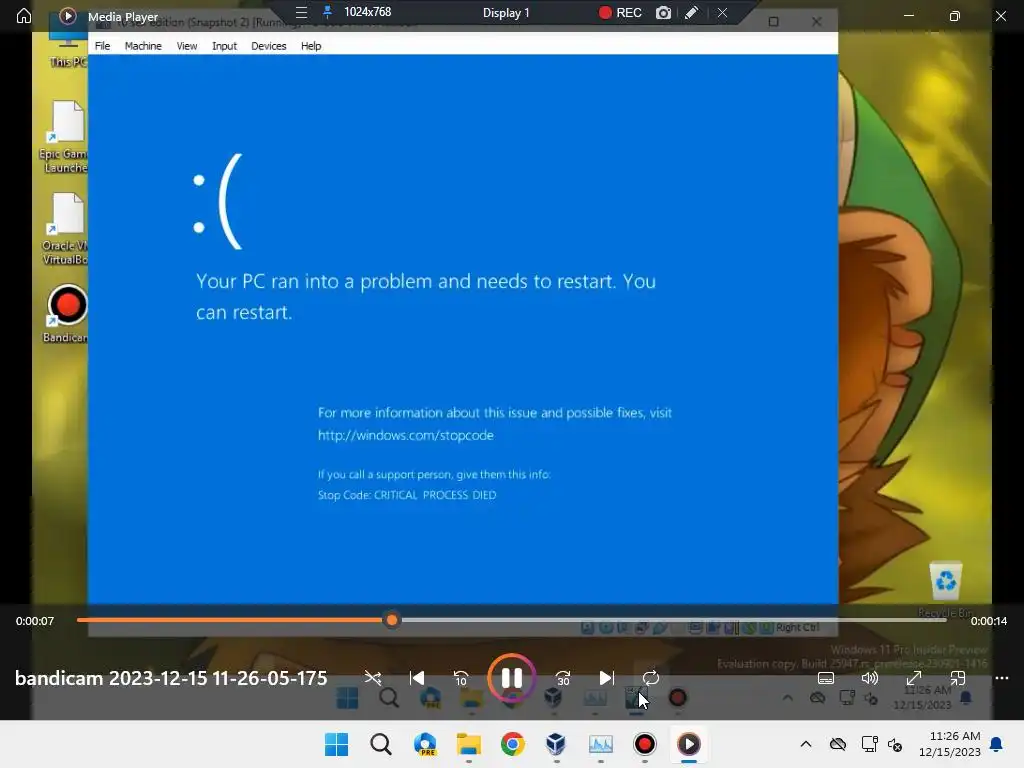Enter full screen mode

[x=914, y=678]
